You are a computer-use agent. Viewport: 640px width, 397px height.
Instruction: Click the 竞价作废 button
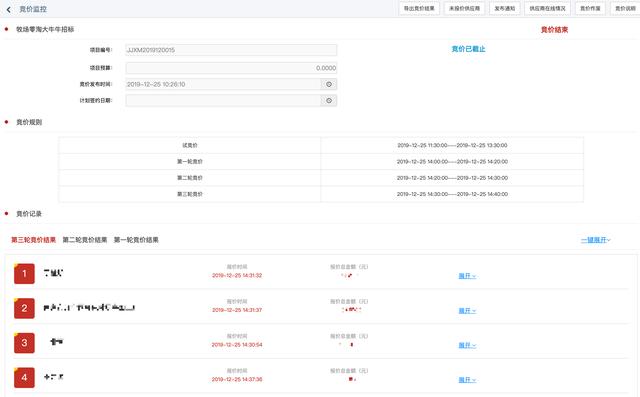pyautogui.click(x=590, y=9)
